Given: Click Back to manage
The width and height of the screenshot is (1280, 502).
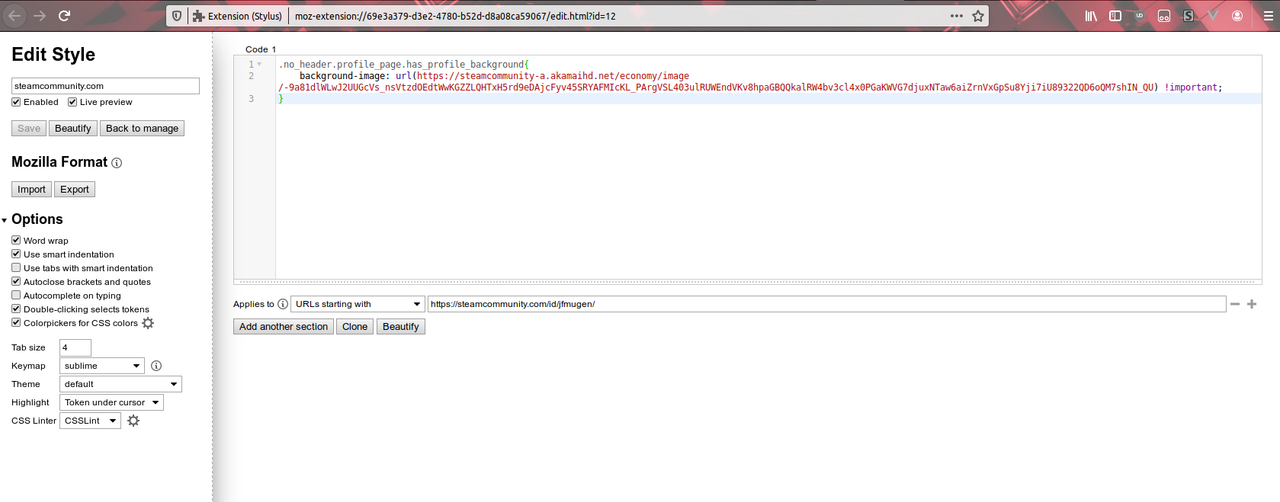Looking at the screenshot, I should click(x=142, y=128).
